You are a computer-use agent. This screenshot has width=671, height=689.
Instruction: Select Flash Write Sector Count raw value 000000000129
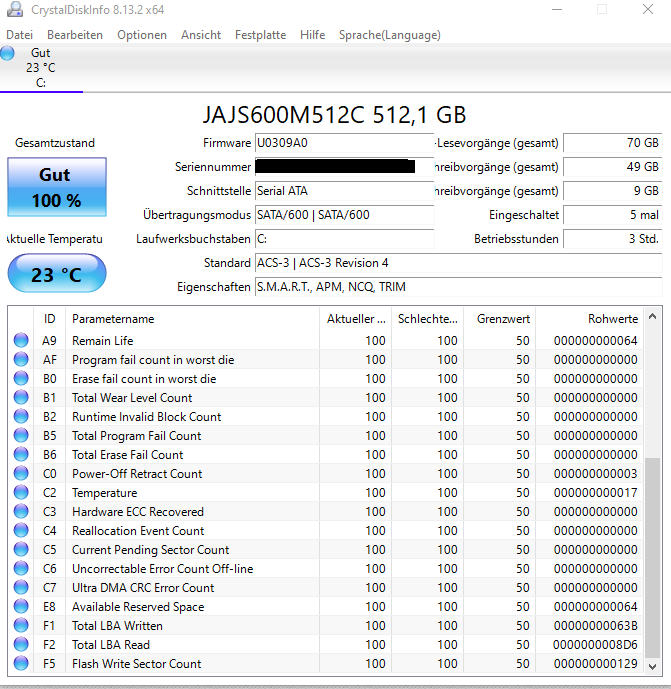pos(595,664)
